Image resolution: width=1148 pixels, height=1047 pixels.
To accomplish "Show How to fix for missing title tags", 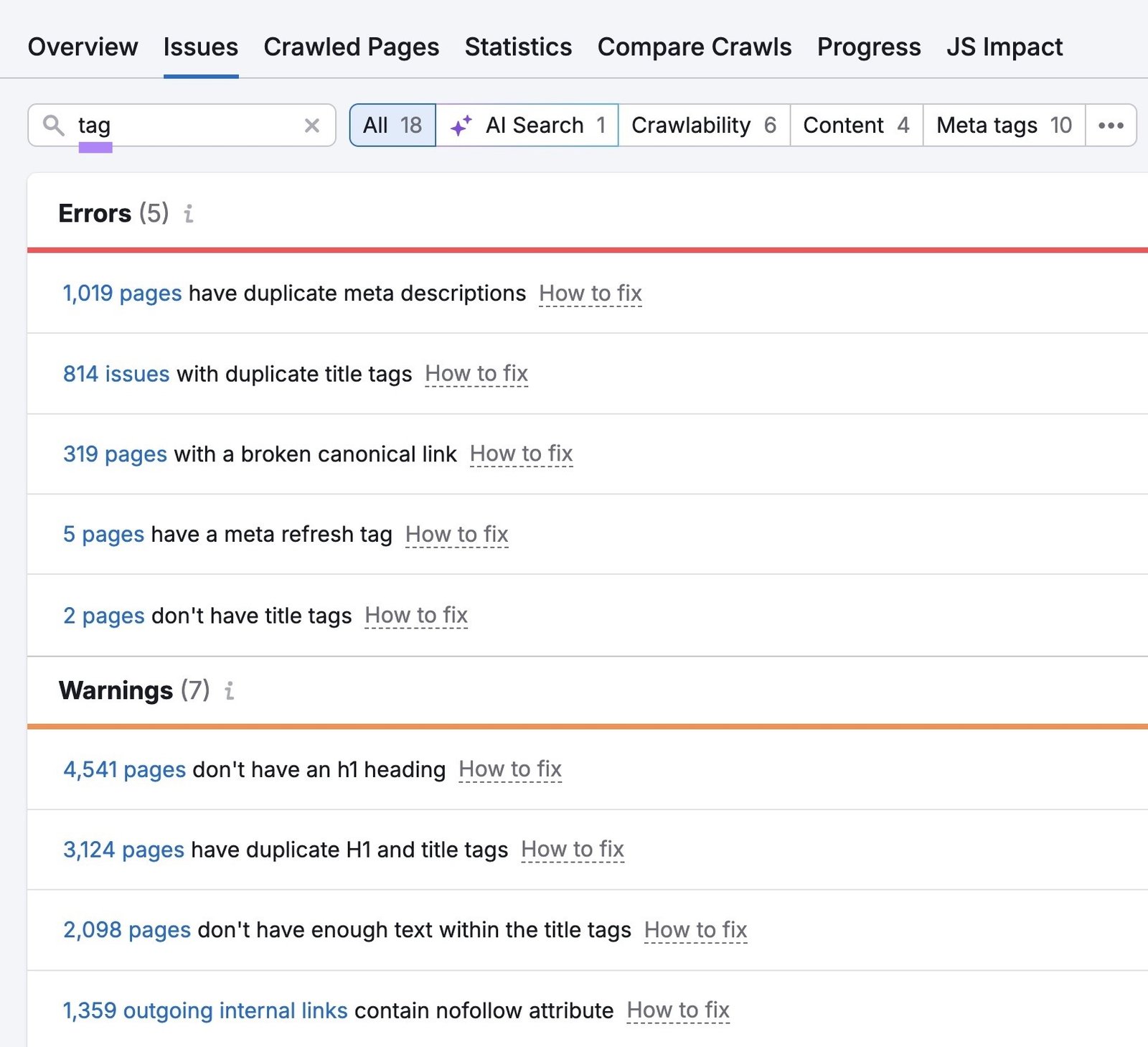I will tap(416, 616).
